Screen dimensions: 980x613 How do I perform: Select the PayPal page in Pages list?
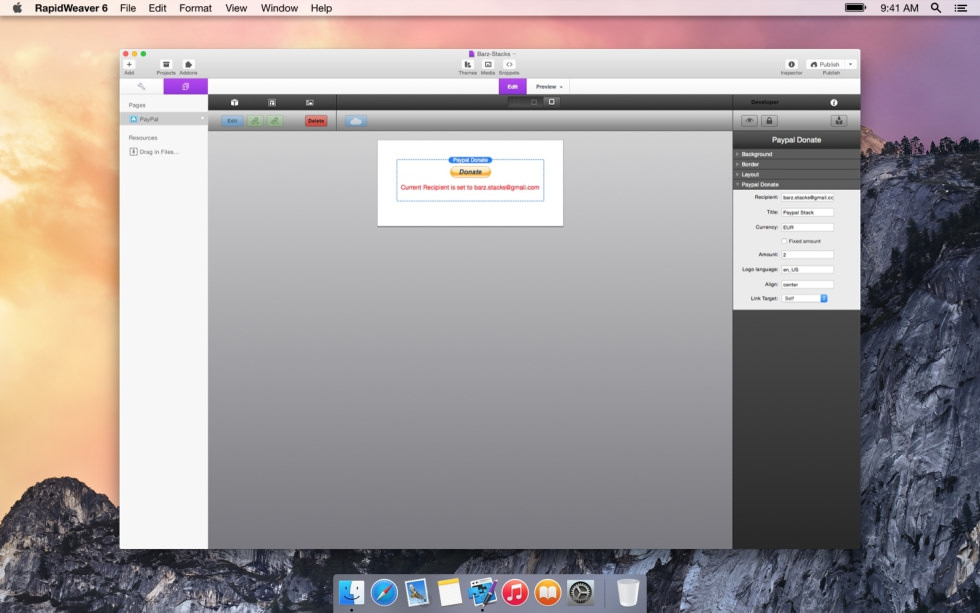[164, 119]
